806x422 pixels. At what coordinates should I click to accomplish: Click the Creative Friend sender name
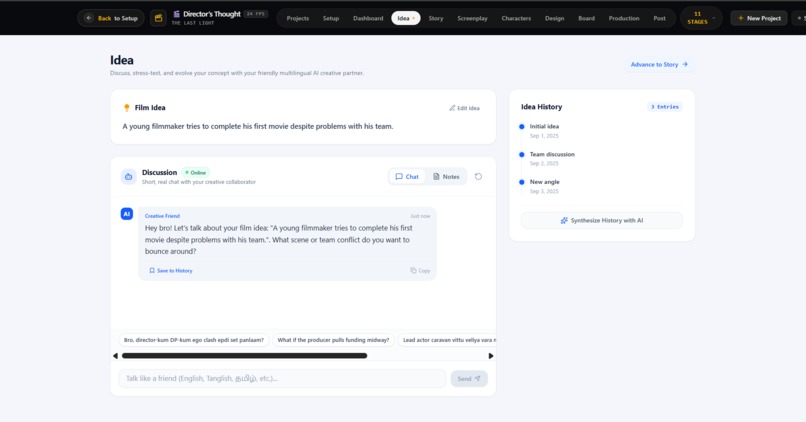click(x=162, y=216)
